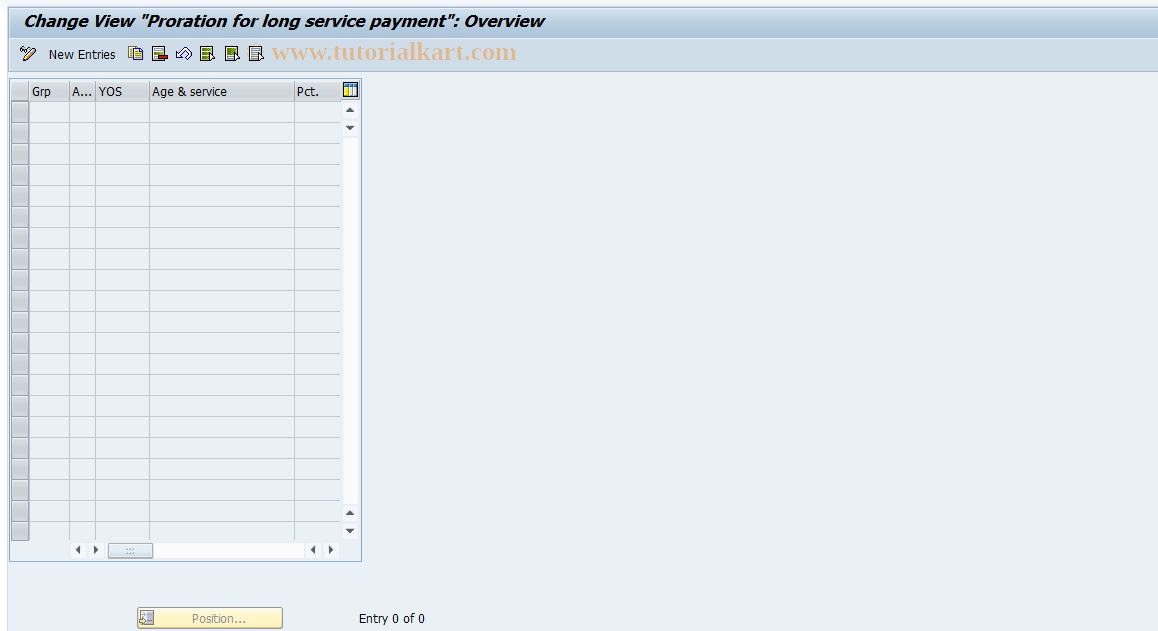Image resolution: width=1158 pixels, height=631 pixels.
Task: Click the Select All icon
Action: [208, 53]
